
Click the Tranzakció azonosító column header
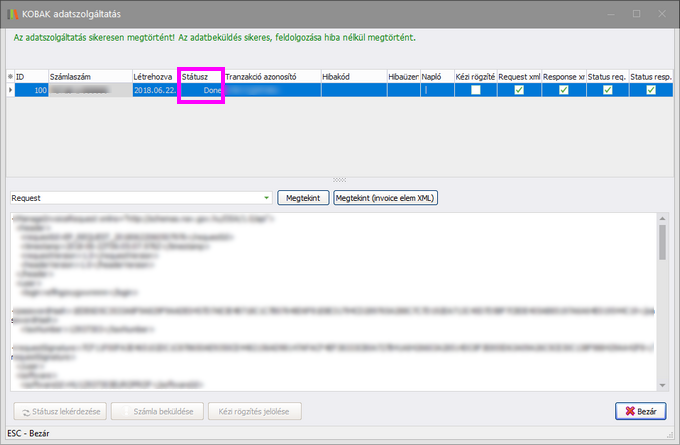[270, 76]
